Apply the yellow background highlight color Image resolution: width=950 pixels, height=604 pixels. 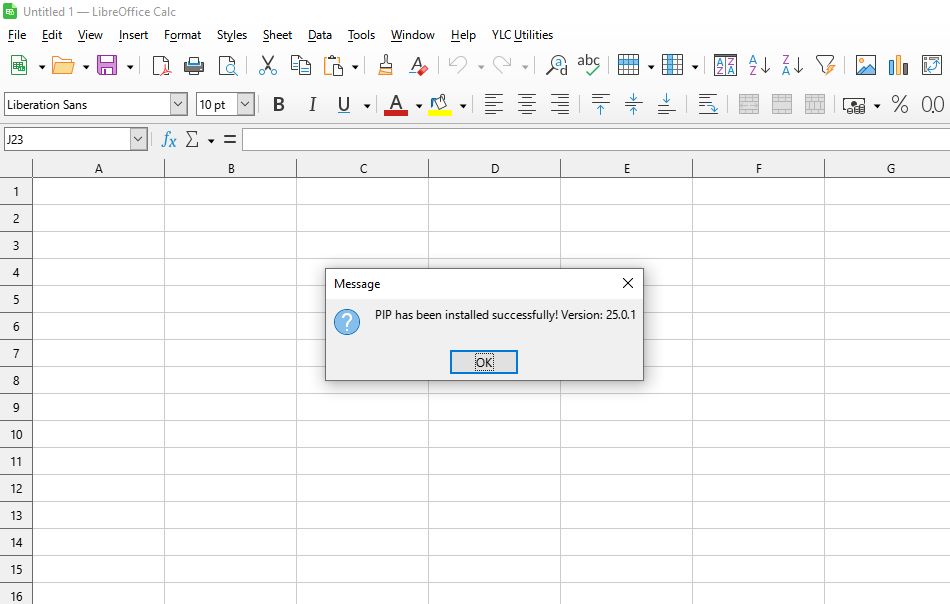click(439, 105)
